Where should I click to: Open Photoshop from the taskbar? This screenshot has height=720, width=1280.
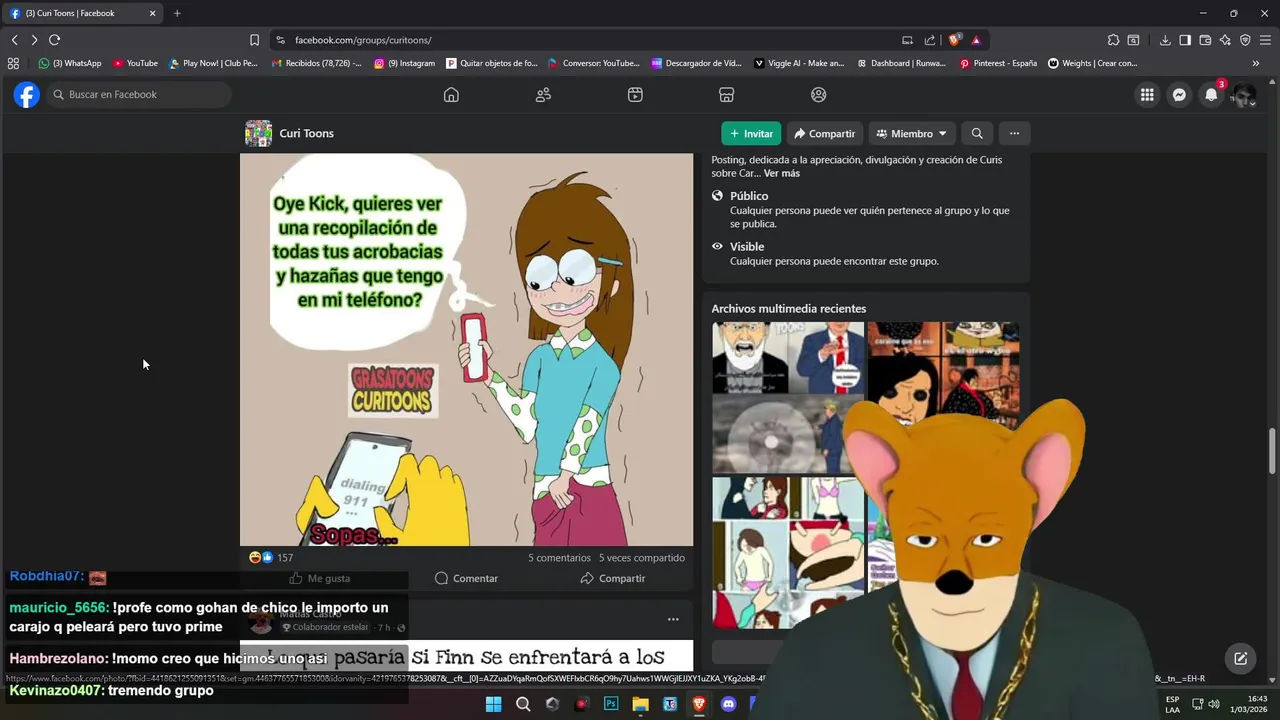pos(611,704)
